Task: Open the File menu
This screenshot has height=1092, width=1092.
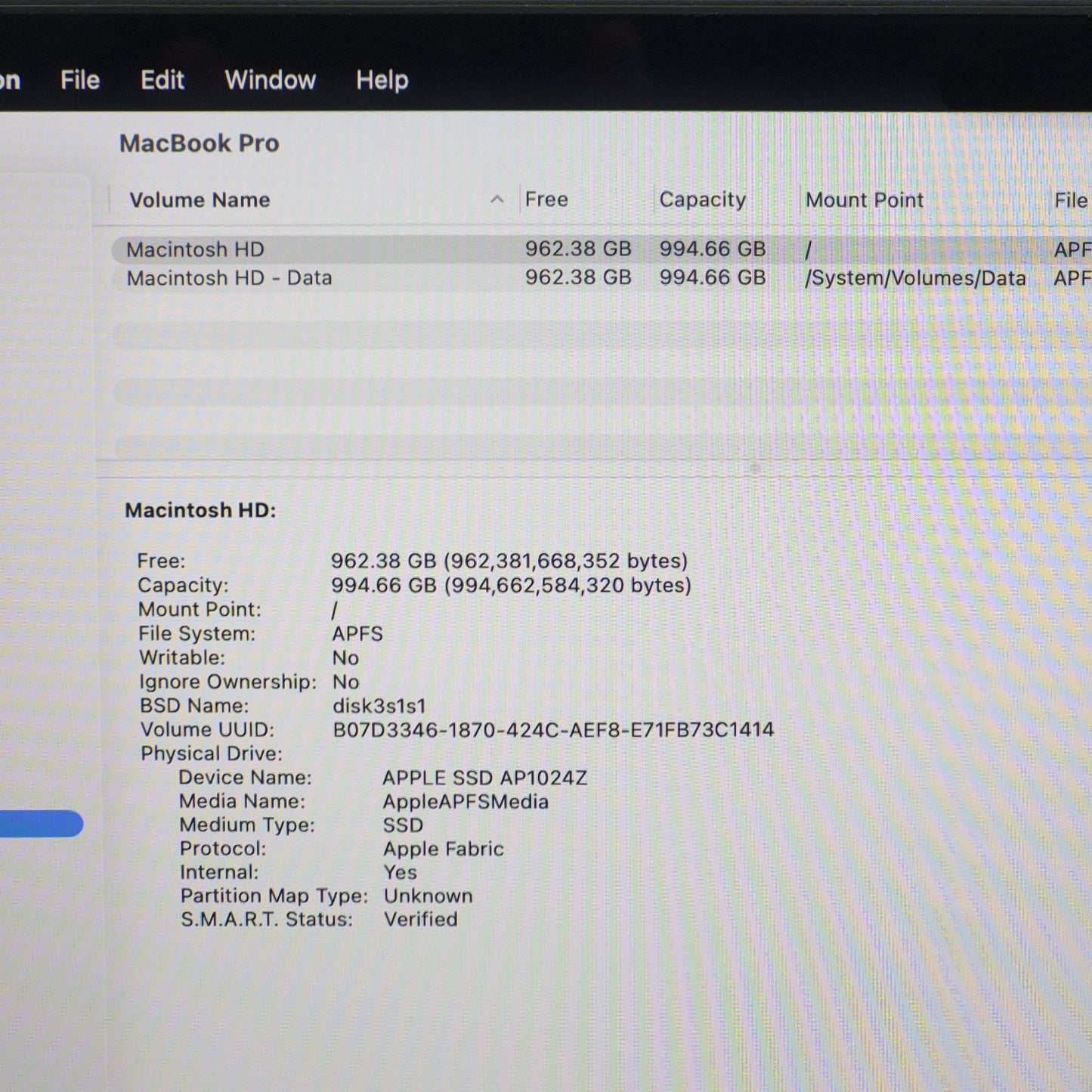Action: 79,79
